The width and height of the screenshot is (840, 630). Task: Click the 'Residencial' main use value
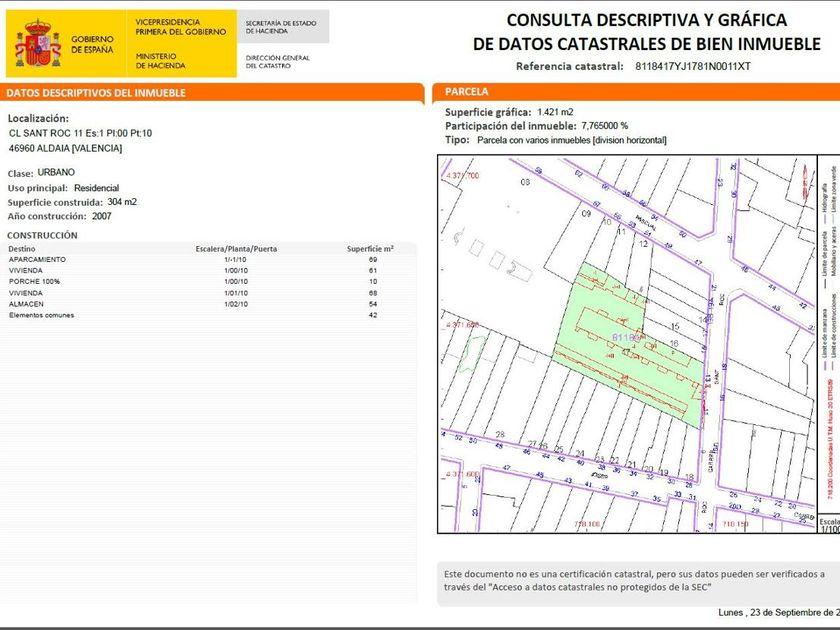(x=96, y=188)
